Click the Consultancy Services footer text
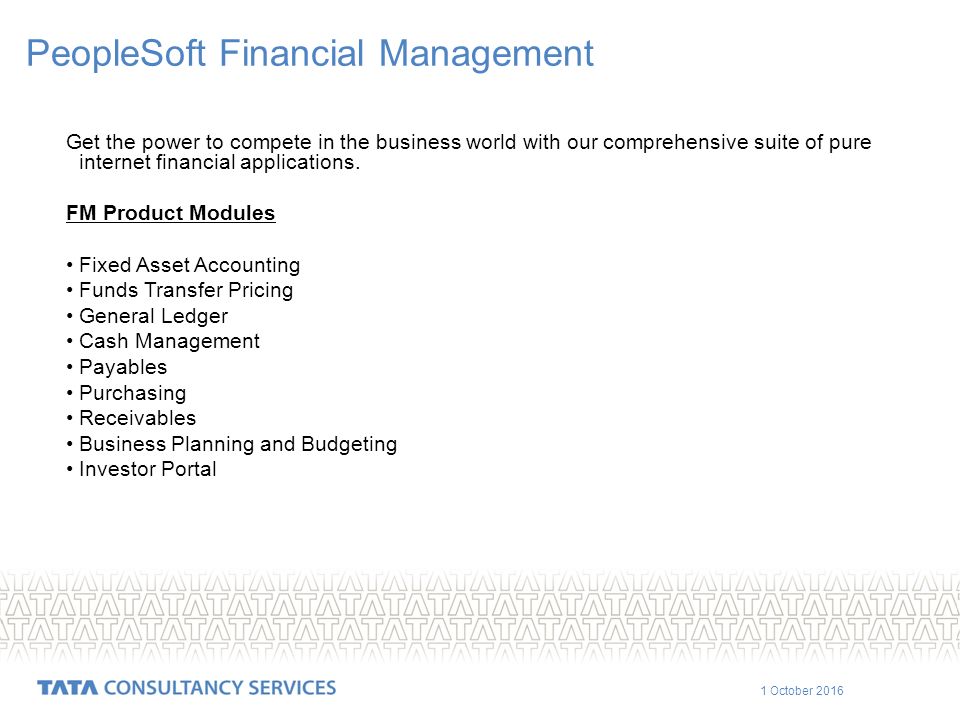Image resolution: width=960 pixels, height=720 pixels. pyautogui.click(x=220, y=688)
